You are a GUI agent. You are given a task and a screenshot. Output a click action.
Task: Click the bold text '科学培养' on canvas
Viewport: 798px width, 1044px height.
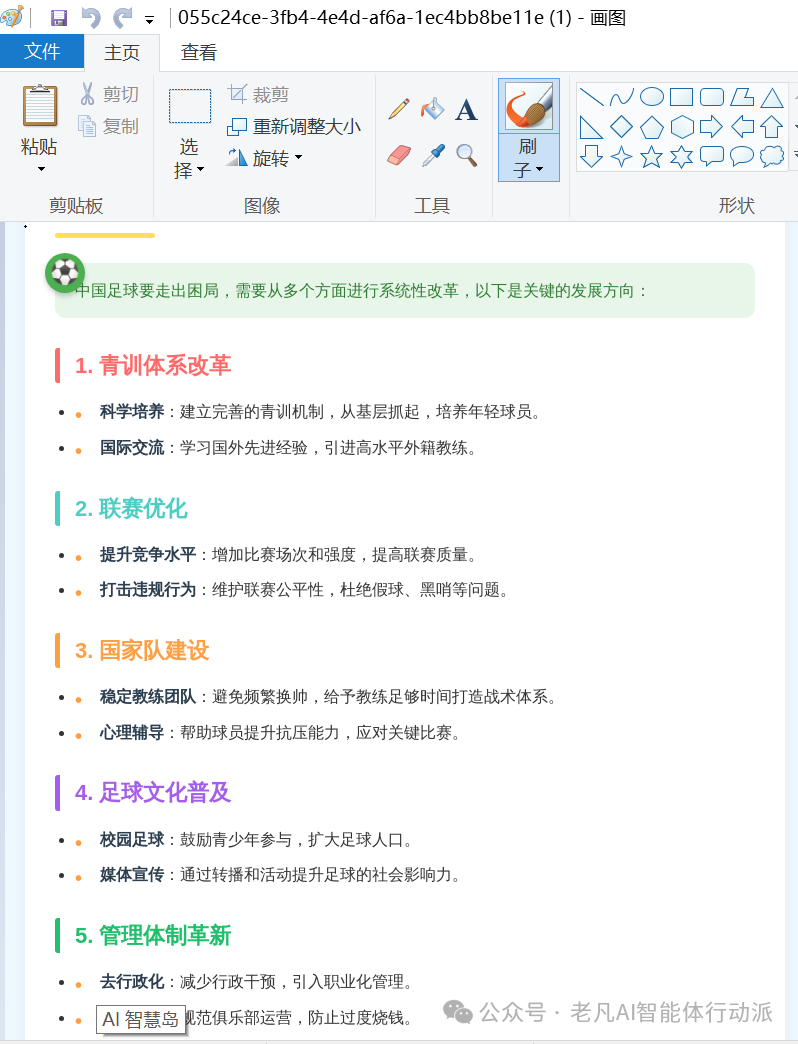click(x=132, y=412)
